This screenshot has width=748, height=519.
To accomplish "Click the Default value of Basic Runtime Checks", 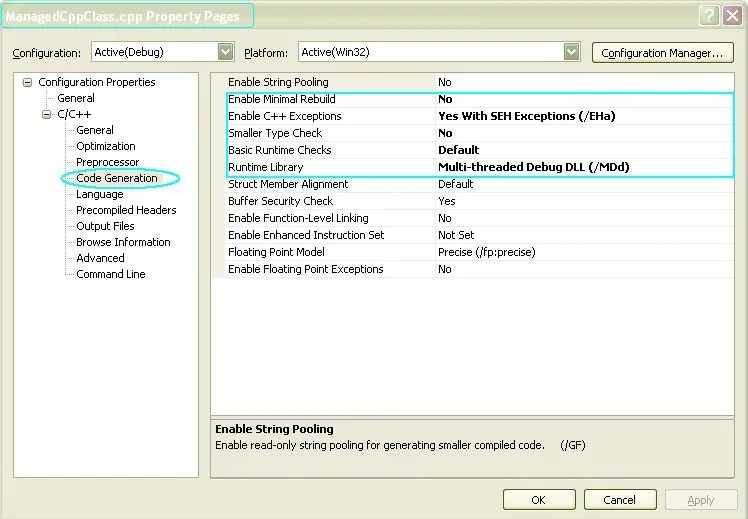I will pyautogui.click(x=458, y=150).
